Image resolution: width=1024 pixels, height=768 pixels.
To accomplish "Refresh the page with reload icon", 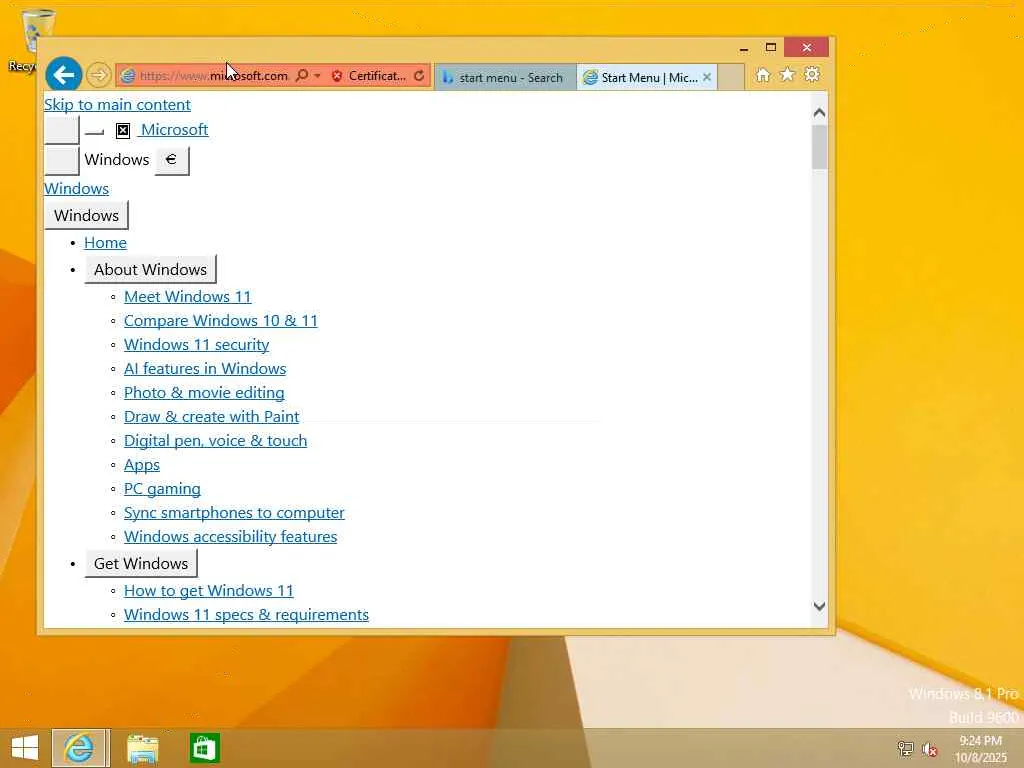I will click(419, 76).
